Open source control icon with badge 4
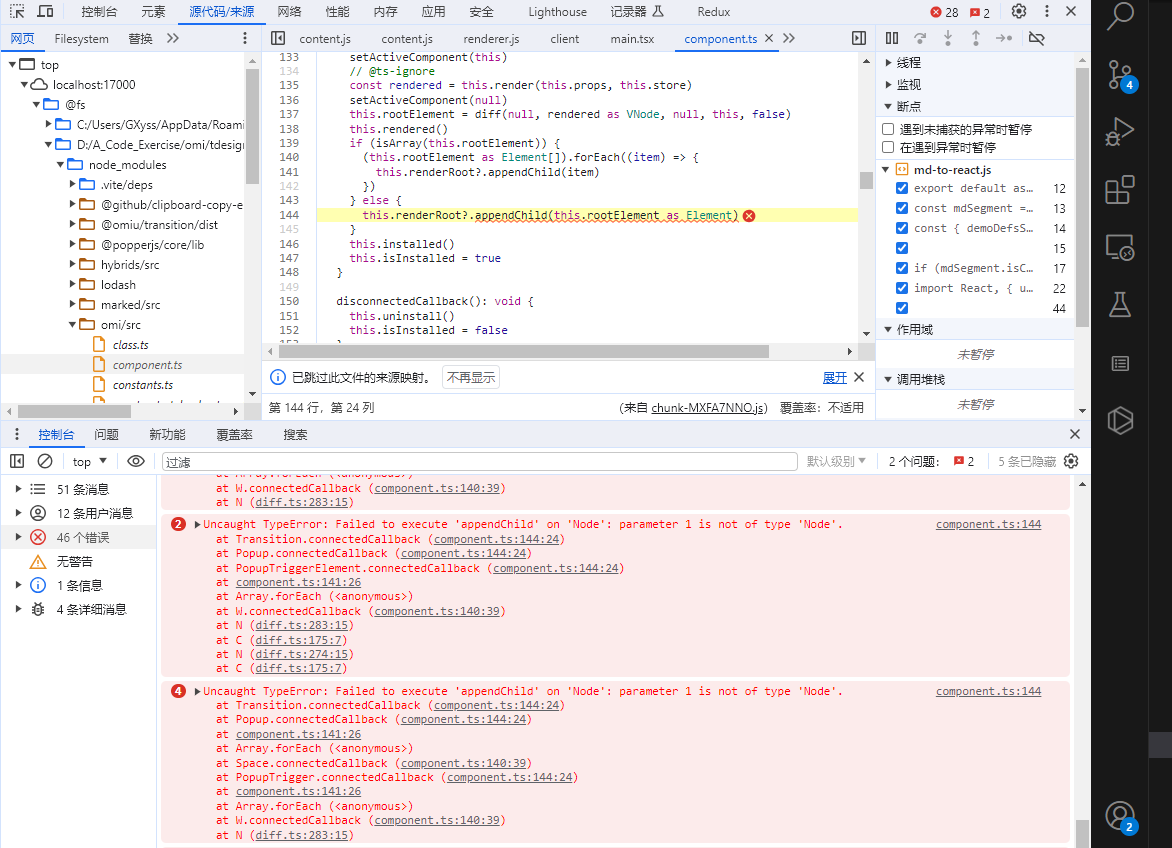Viewport: 1172px width, 848px height. click(x=1120, y=75)
